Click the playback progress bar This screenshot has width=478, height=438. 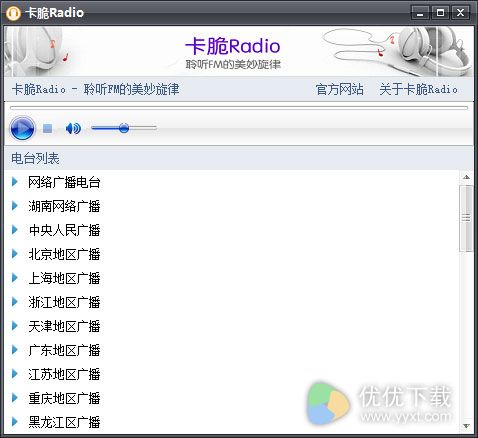(x=239, y=108)
